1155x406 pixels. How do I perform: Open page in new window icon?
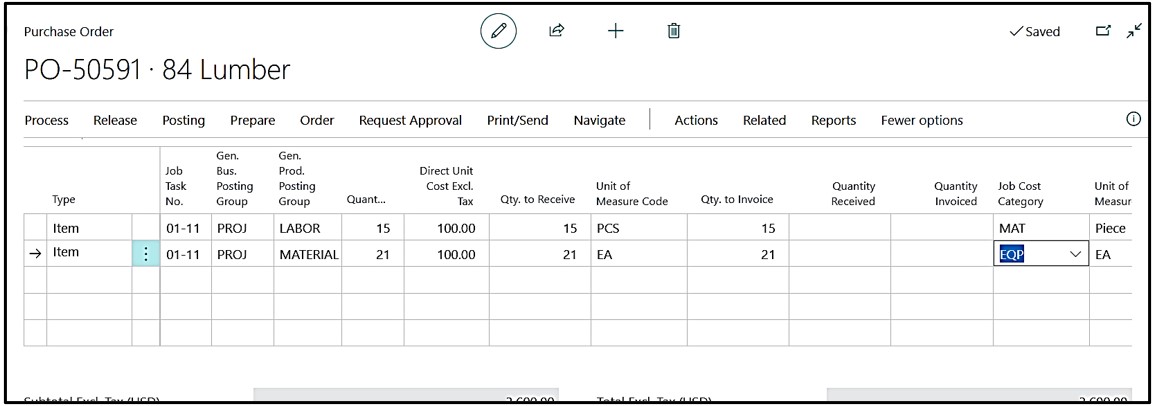tap(1104, 32)
